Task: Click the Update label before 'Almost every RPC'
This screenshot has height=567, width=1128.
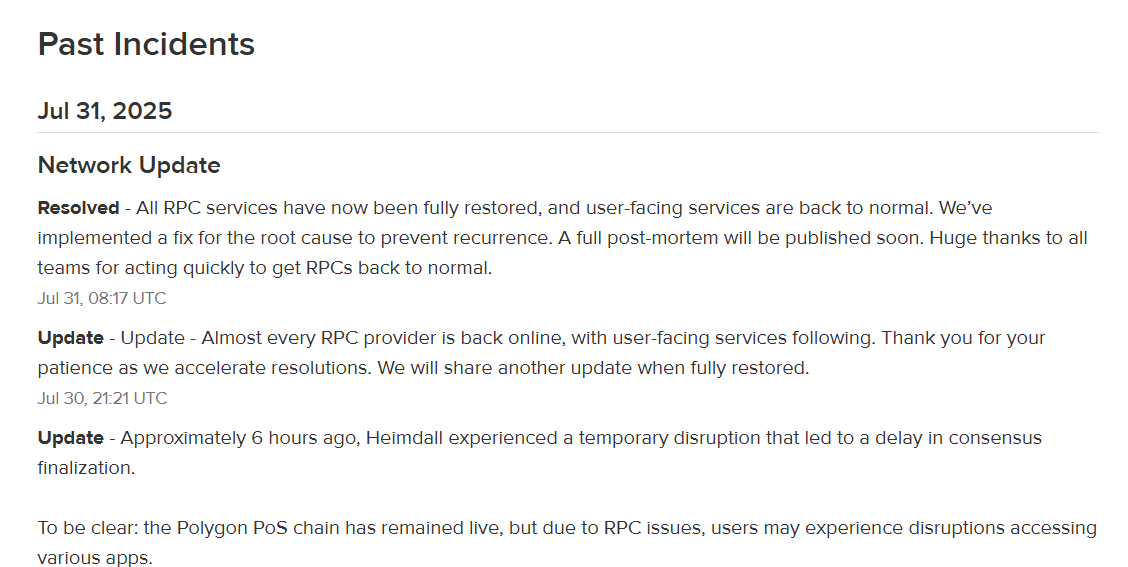Action: pyautogui.click(x=70, y=338)
